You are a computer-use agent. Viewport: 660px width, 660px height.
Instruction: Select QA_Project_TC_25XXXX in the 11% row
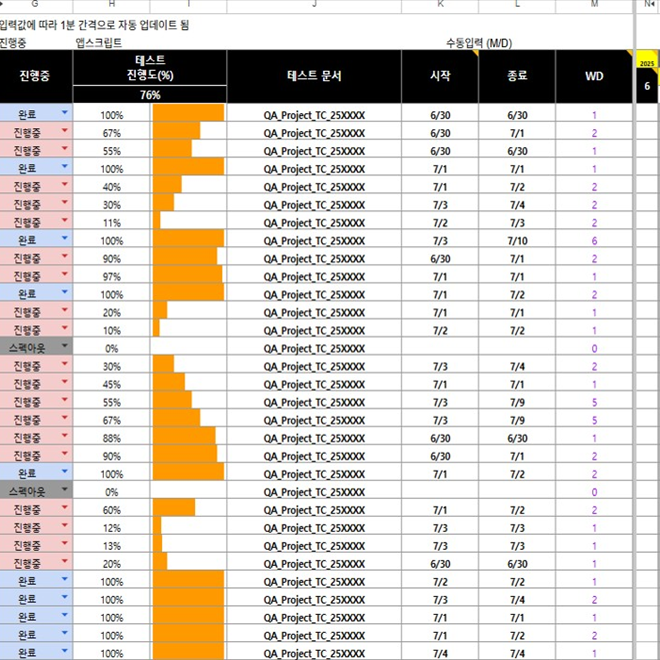[x=314, y=223]
